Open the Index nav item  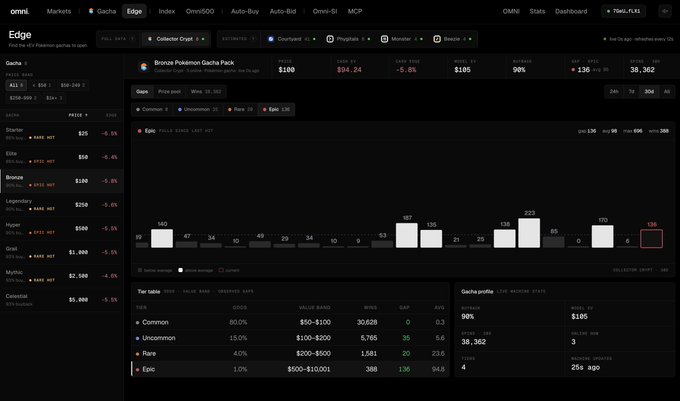click(167, 11)
